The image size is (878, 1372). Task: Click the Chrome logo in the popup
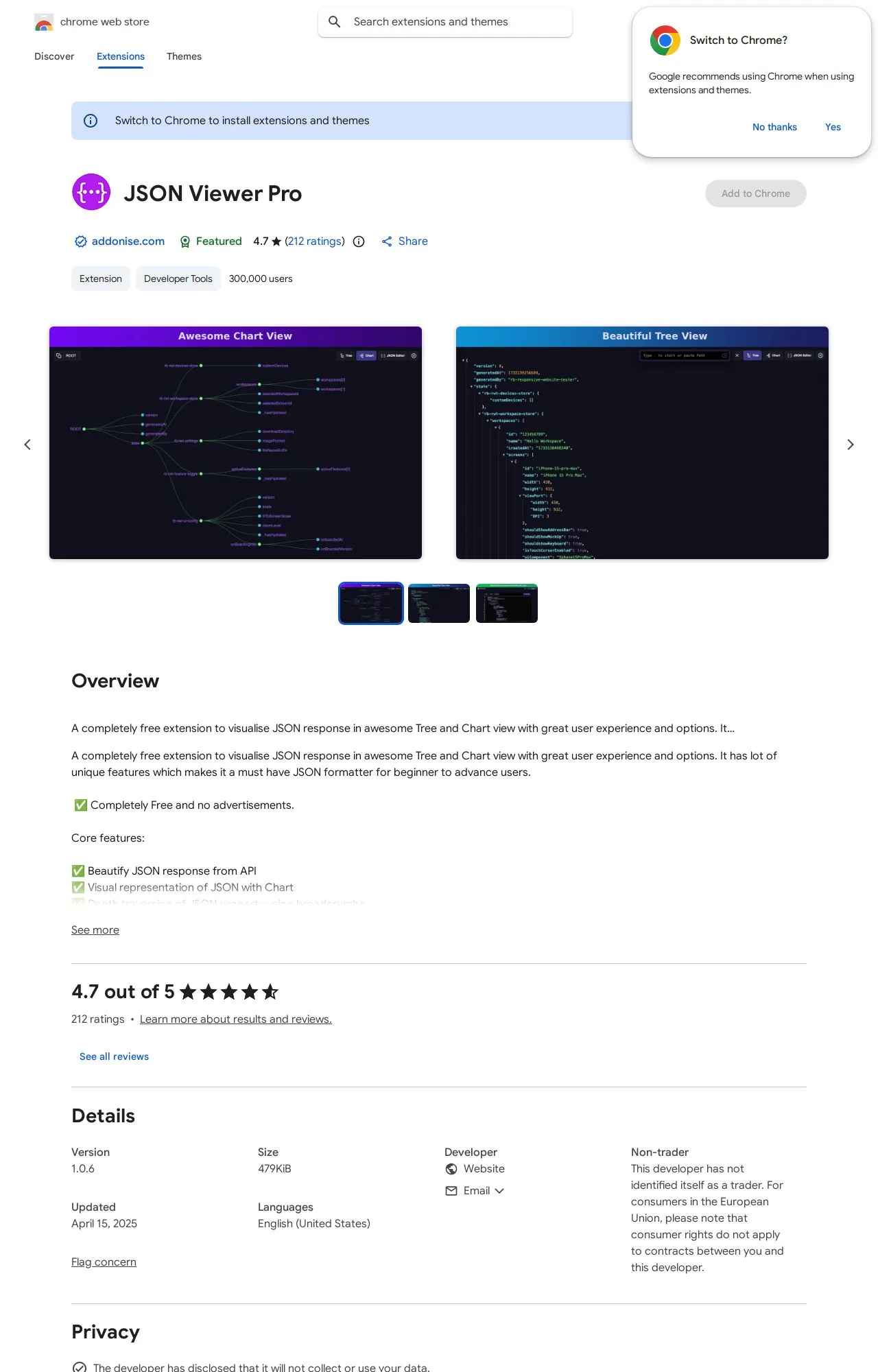coord(665,40)
